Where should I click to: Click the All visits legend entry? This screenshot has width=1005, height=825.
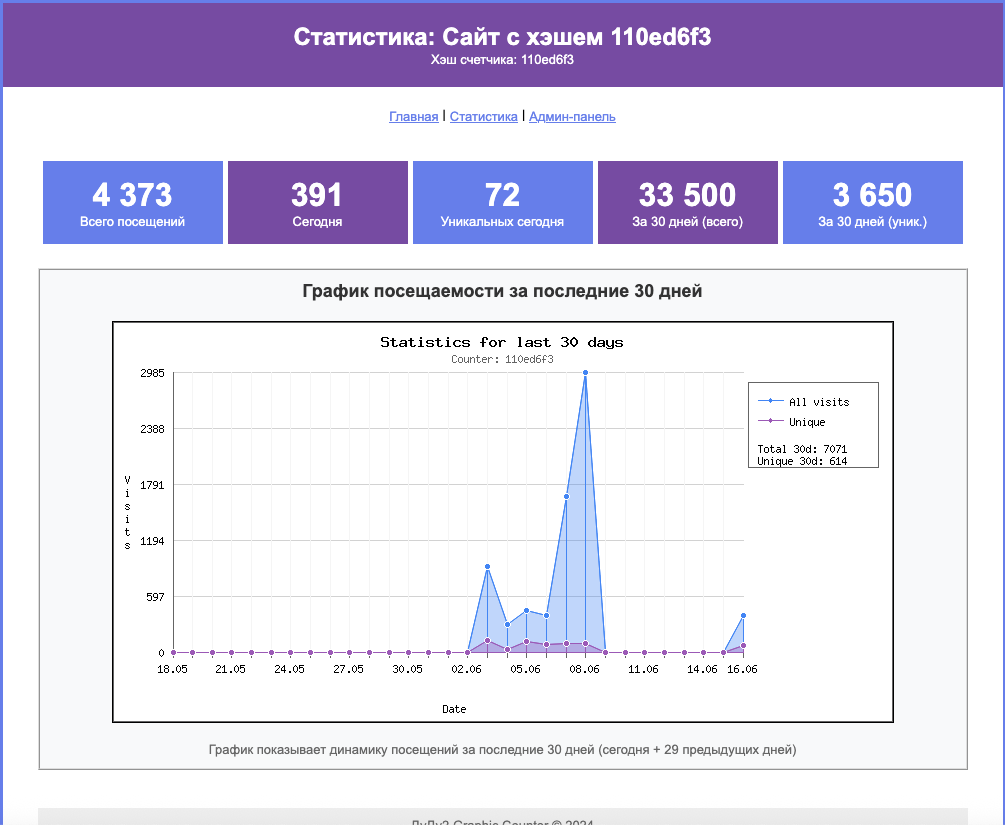point(804,402)
